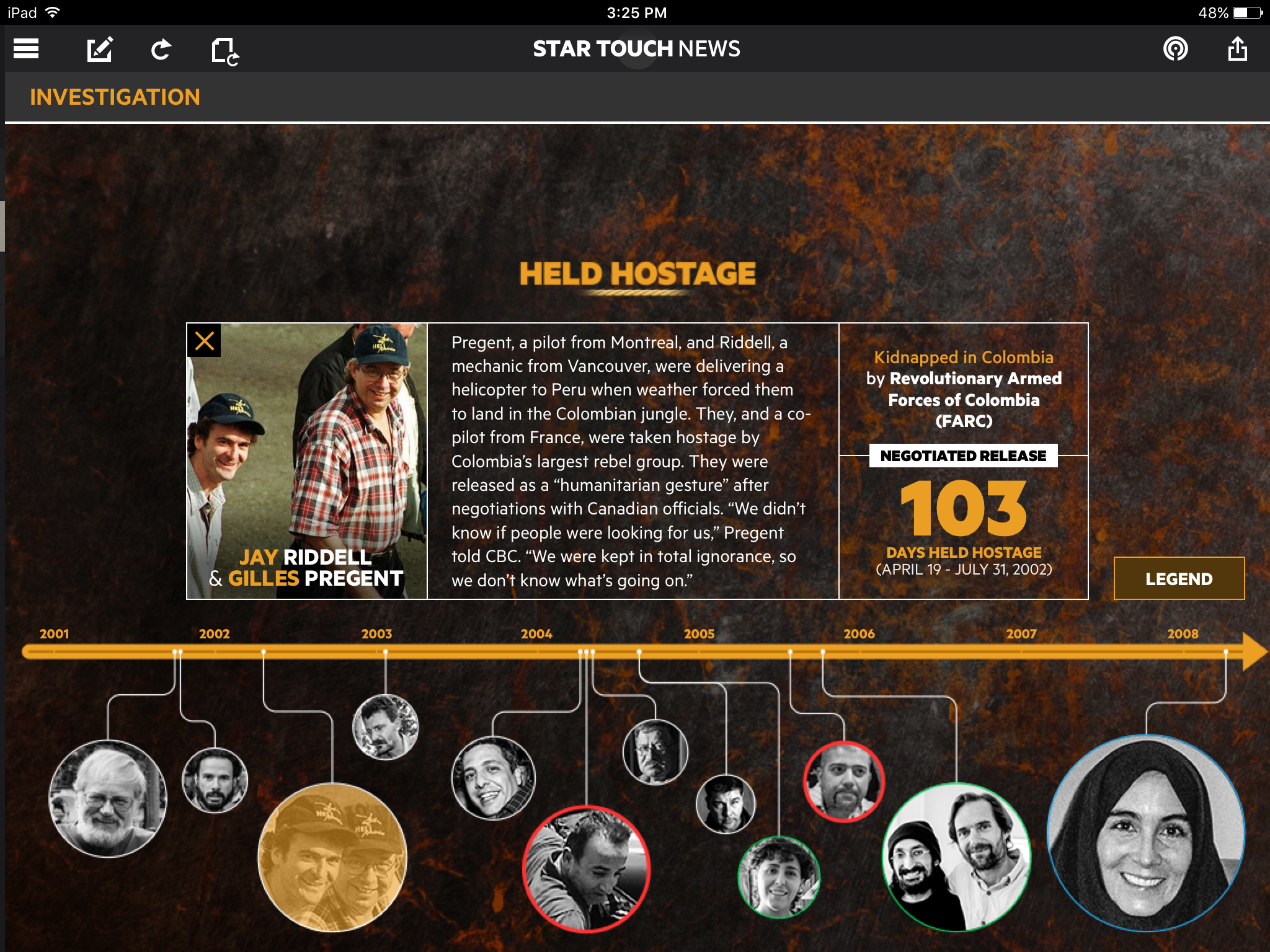
Task: Tap the 2008 timeline marker dot
Action: (1225, 652)
